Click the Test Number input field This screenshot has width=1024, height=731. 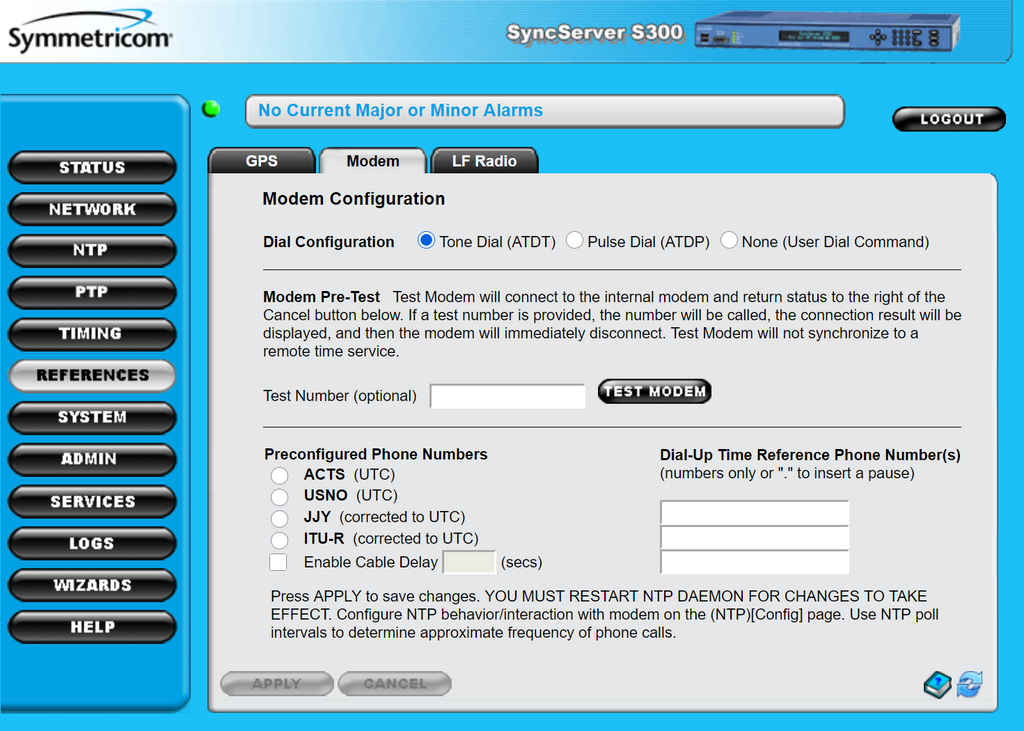pos(507,396)
